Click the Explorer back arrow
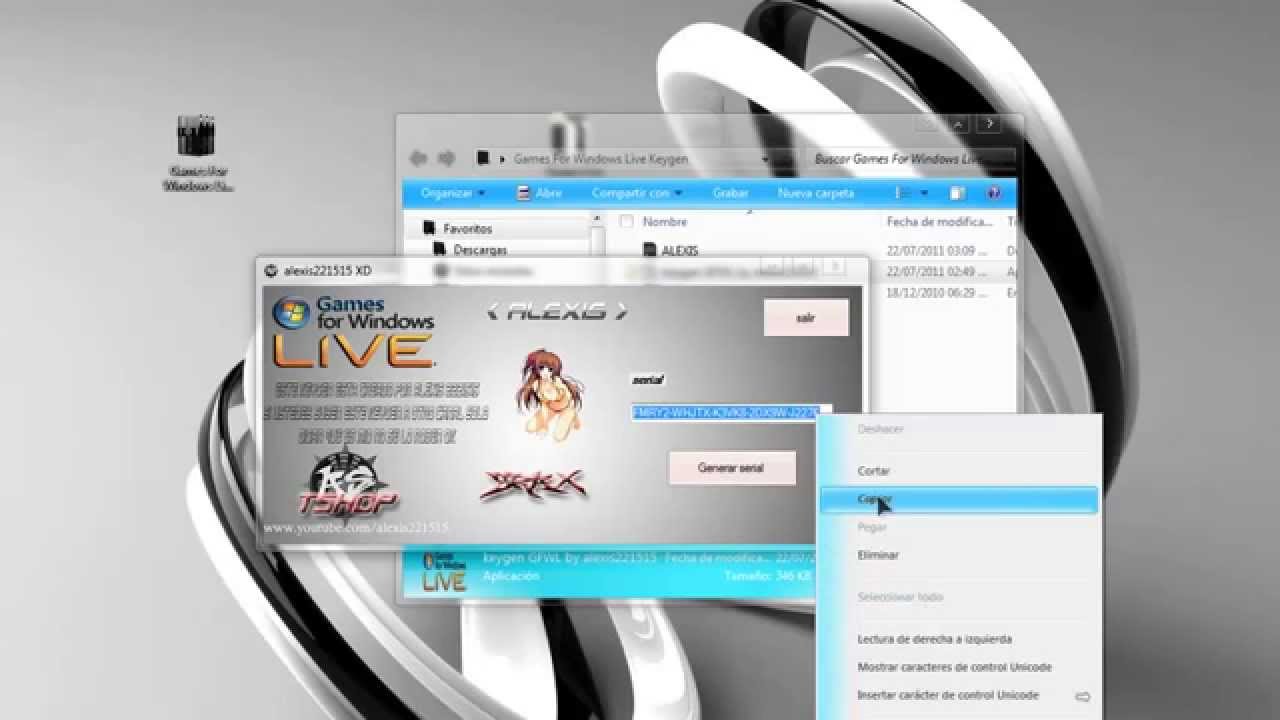1280x720 pixels. point(418,158)
